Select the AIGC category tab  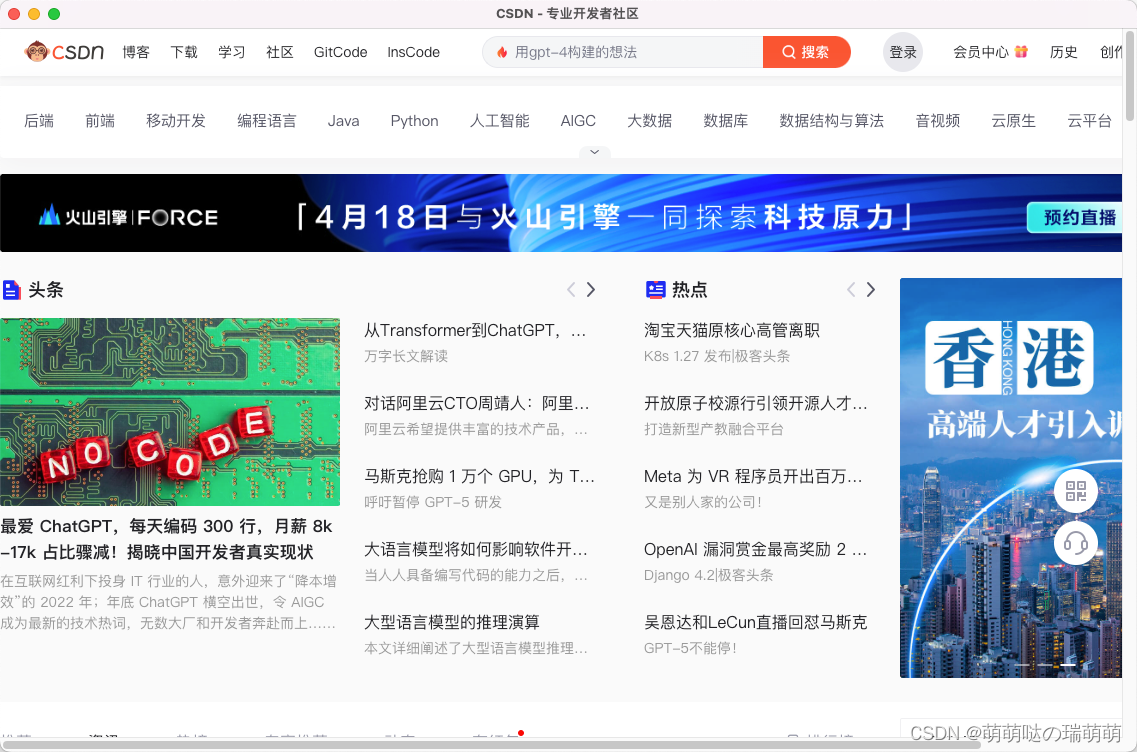(x=578, y=121)
